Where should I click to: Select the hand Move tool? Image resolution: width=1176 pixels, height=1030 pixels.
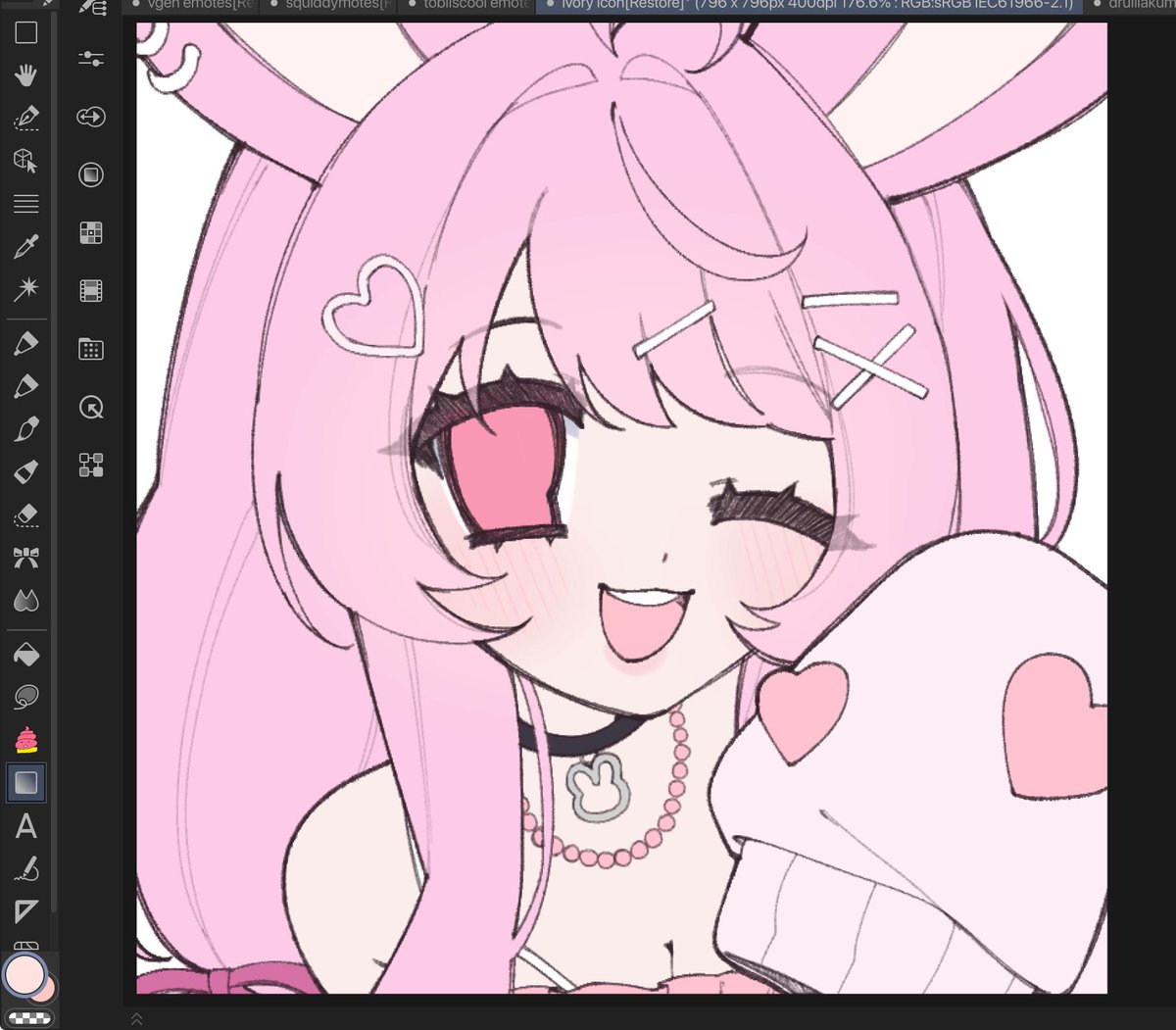[26, 74]
